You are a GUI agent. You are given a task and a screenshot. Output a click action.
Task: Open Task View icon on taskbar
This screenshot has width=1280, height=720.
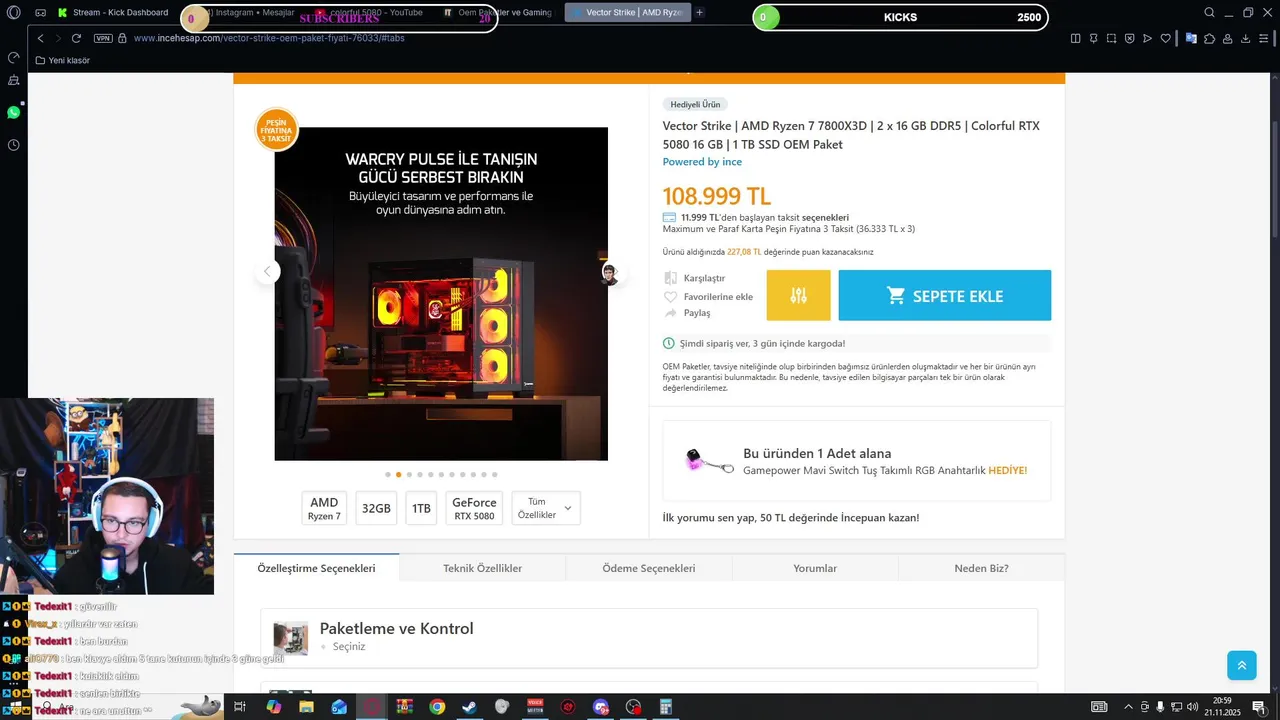(240, 707)
